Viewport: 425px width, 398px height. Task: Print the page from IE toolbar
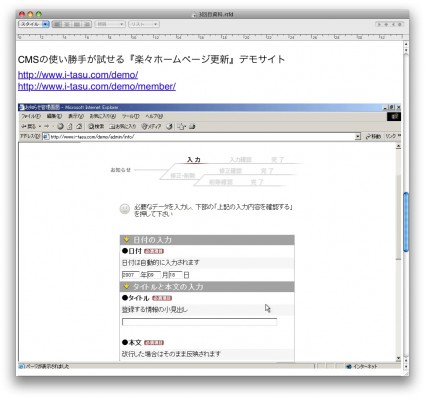(192, 127)
